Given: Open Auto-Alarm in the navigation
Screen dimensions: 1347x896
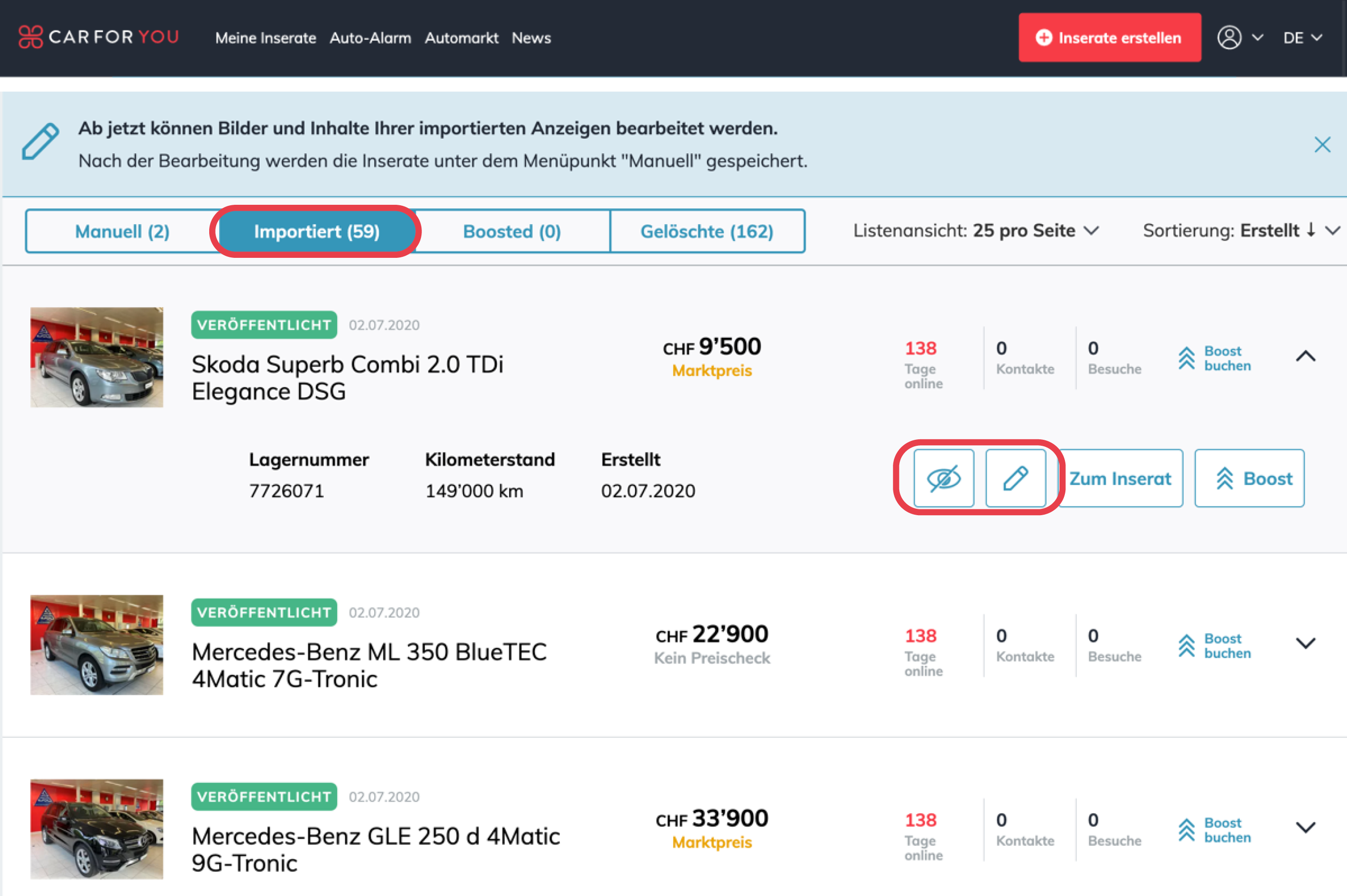Looking at the screenshot, I should pos(370,38).
